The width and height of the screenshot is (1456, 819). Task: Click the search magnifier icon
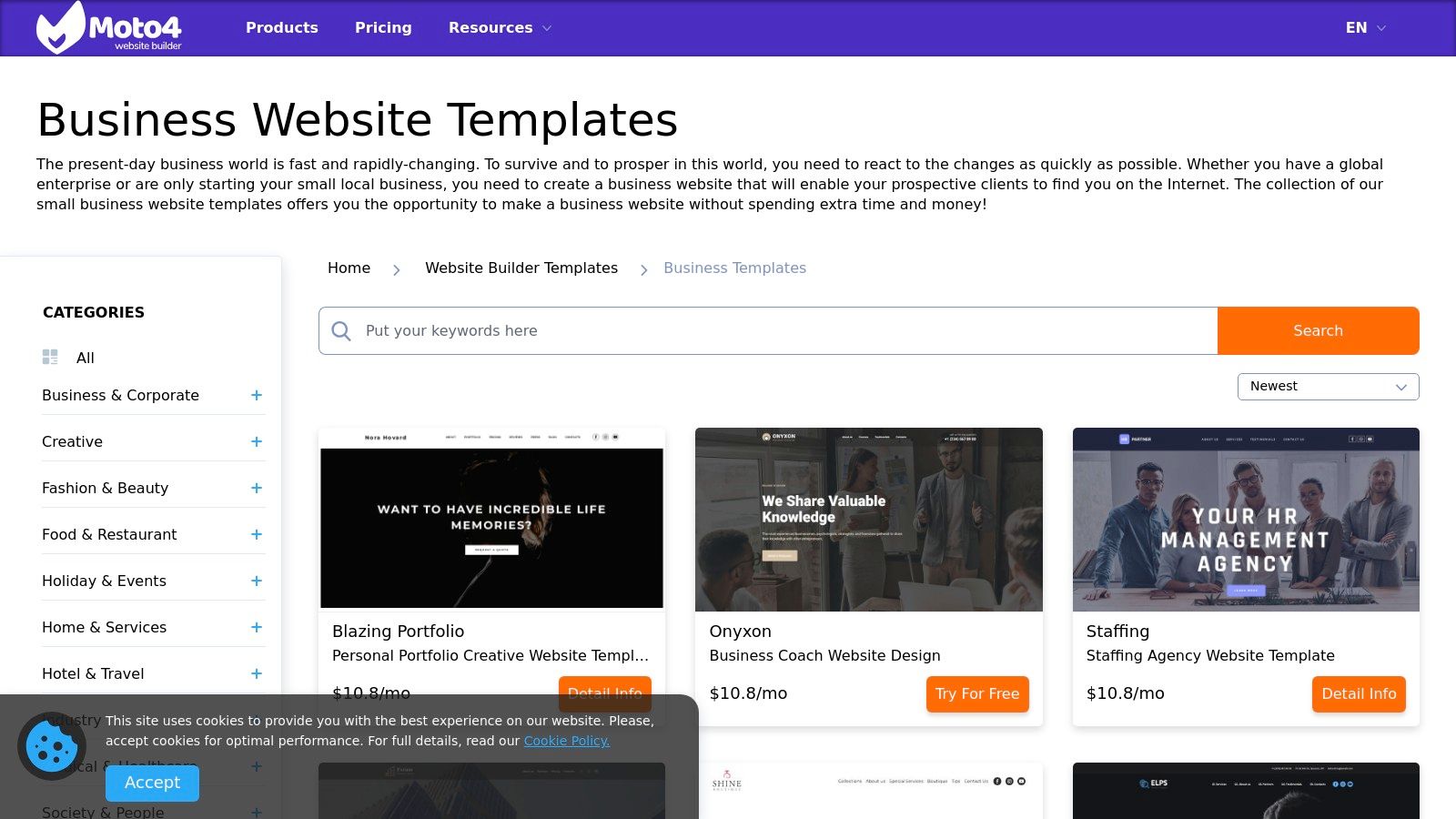click(341, 330)
